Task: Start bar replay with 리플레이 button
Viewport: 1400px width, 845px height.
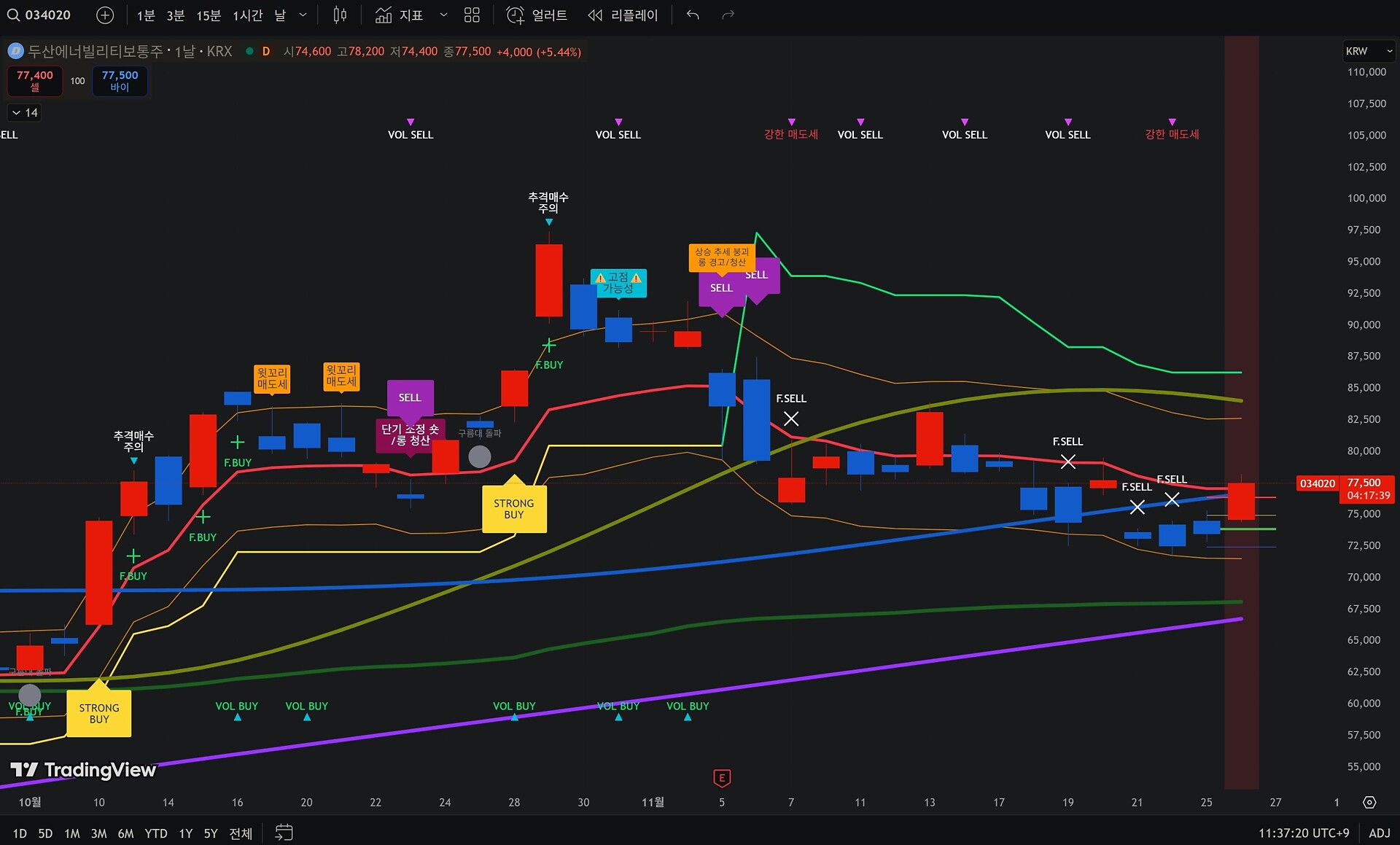Action: tap(623, 15)
